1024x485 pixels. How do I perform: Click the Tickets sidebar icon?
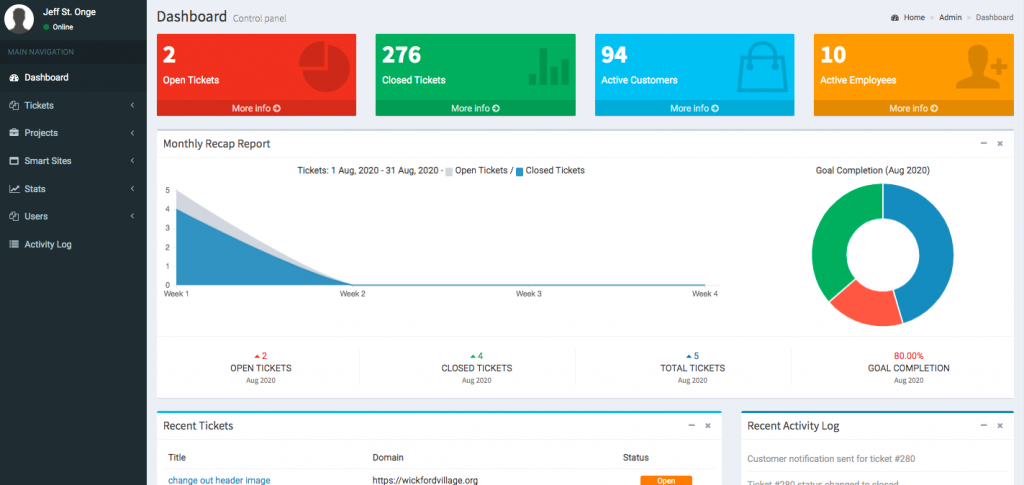[x=14, y=105]
